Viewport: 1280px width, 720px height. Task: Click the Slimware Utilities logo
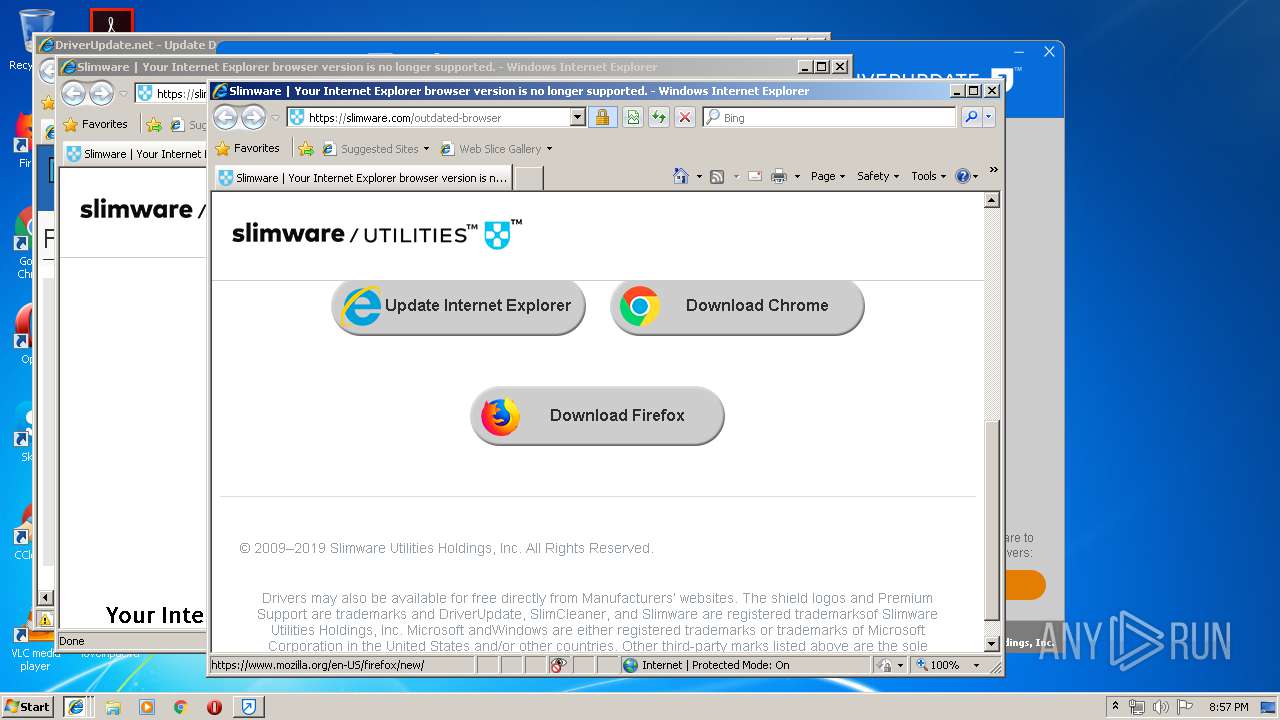point(377,234)
